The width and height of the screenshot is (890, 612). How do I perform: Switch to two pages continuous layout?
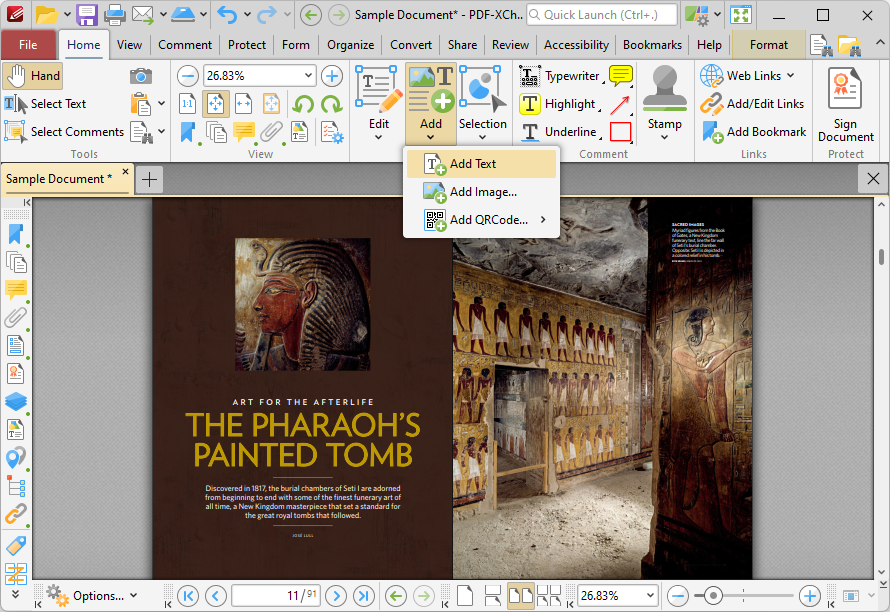pos(548,596)
